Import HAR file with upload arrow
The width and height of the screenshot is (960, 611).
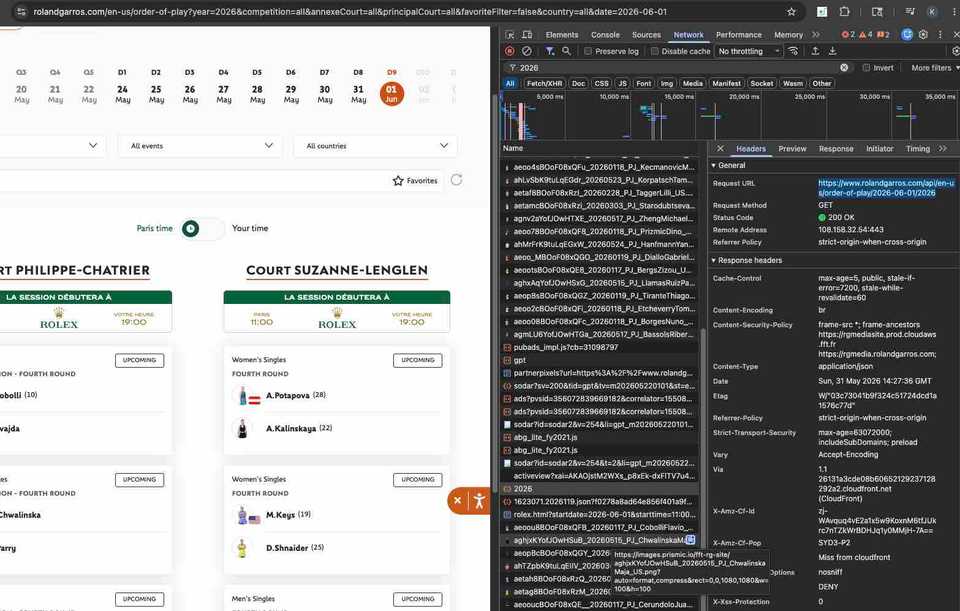pos(815,51)
